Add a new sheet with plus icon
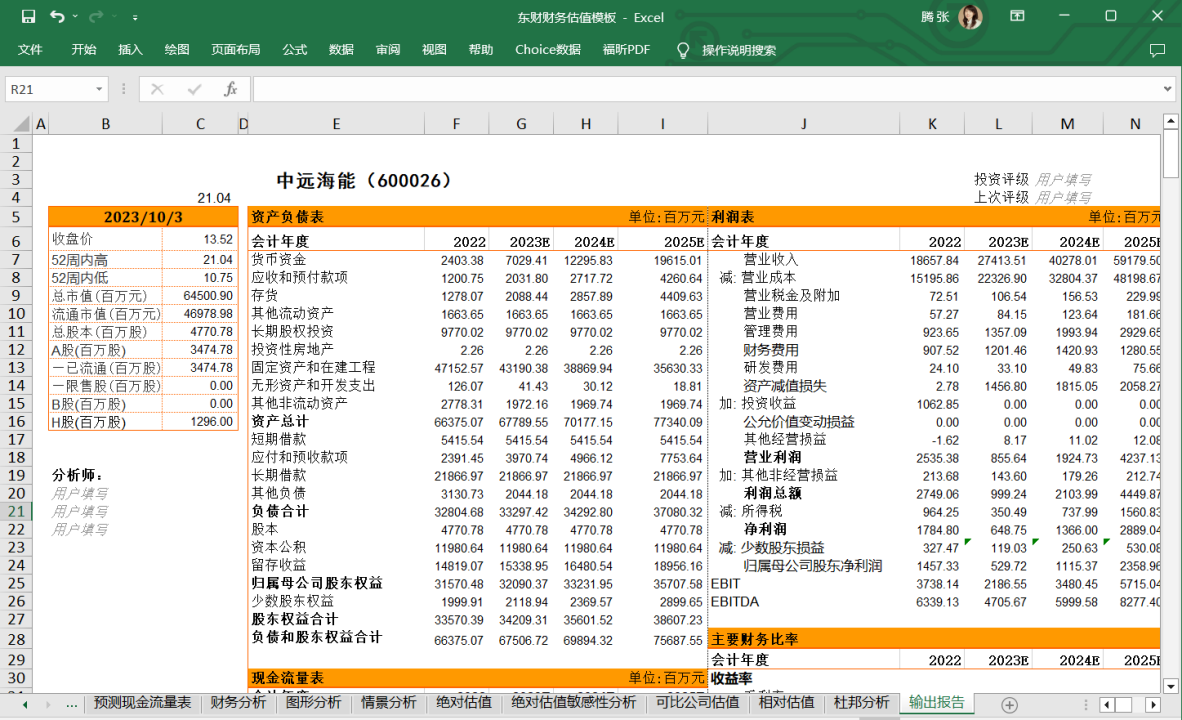 pyautogui.click(x=1009, y=704)
